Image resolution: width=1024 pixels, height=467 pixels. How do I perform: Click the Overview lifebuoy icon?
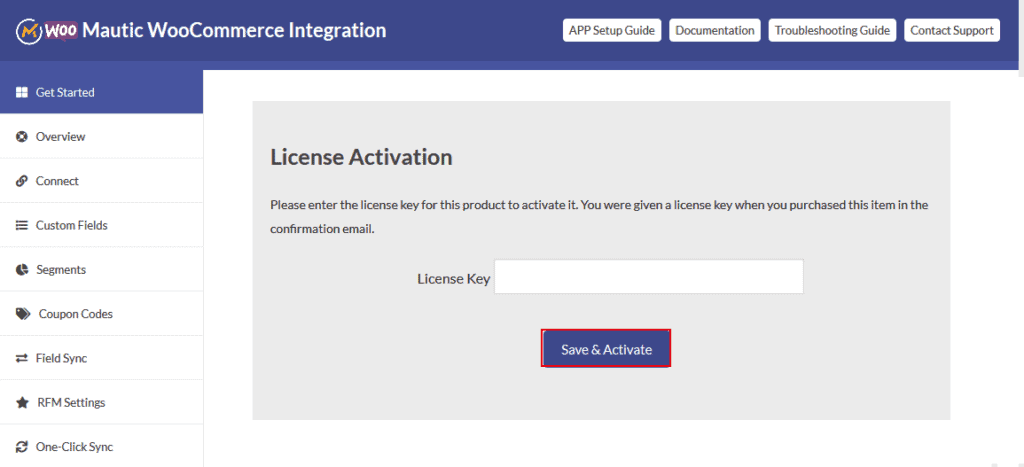[22, 137]
